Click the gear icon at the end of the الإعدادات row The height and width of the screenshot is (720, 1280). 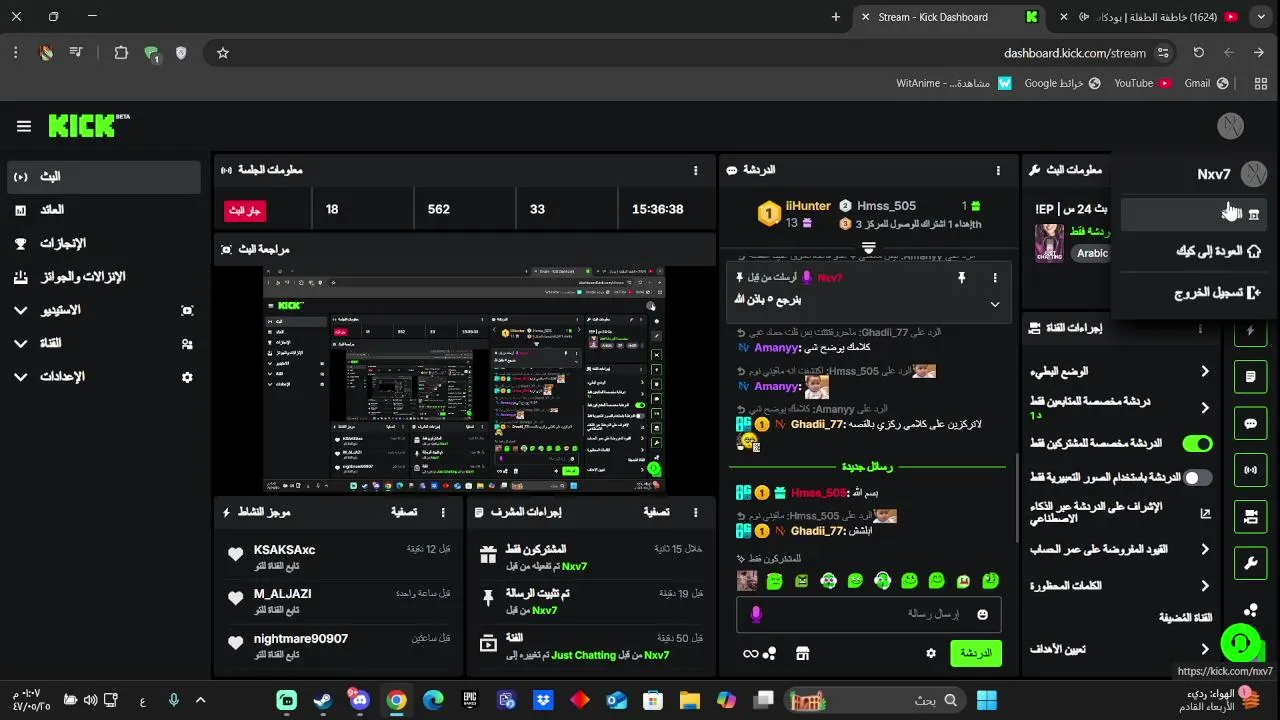point(187,377)
